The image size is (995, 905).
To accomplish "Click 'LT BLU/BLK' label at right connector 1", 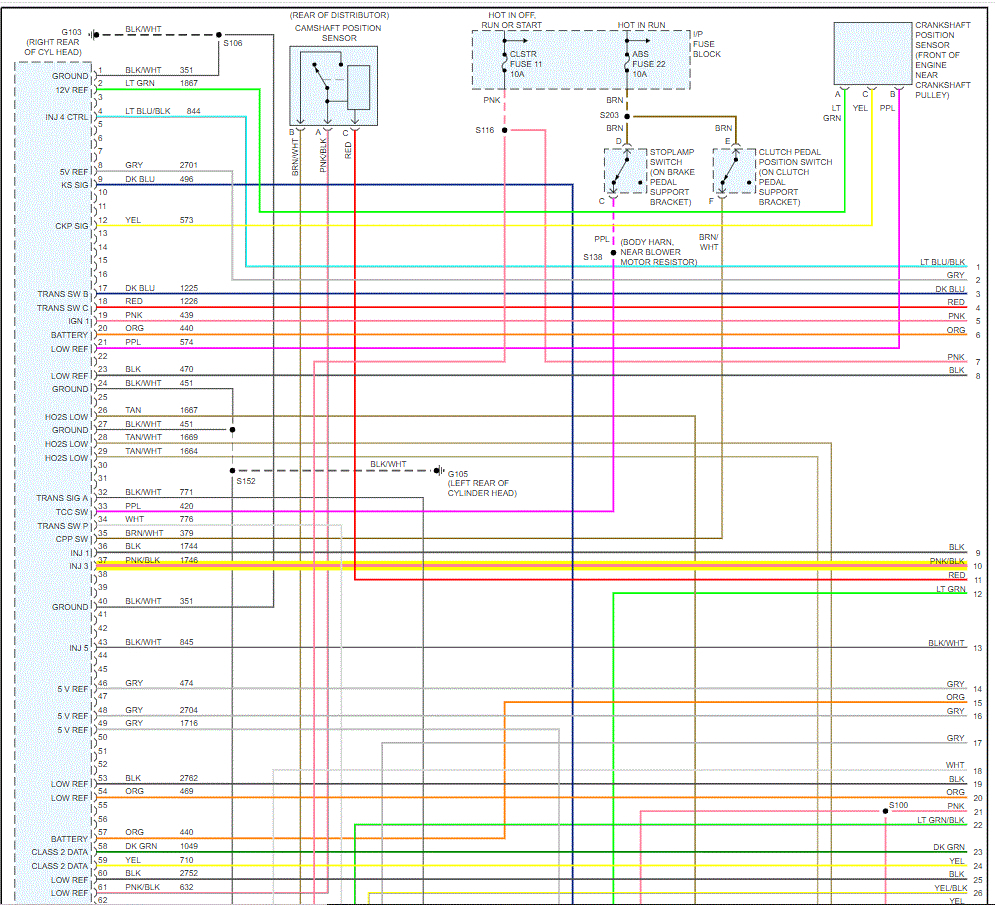I will pyautogui.click(x=942, y=262).
